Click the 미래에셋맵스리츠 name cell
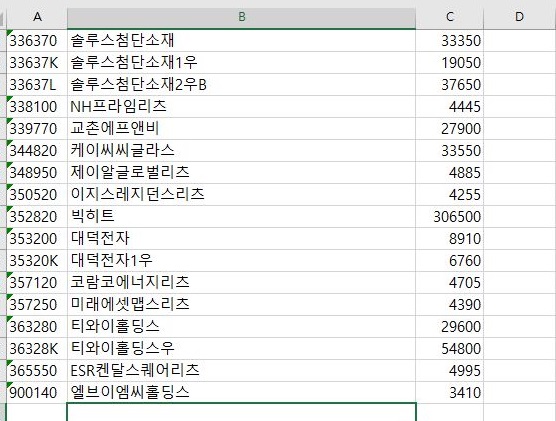The image size is (556, 421). point(241,305)
